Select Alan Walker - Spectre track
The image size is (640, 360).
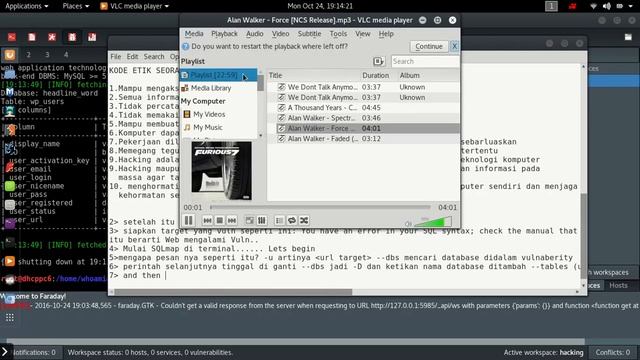point(363,118)
